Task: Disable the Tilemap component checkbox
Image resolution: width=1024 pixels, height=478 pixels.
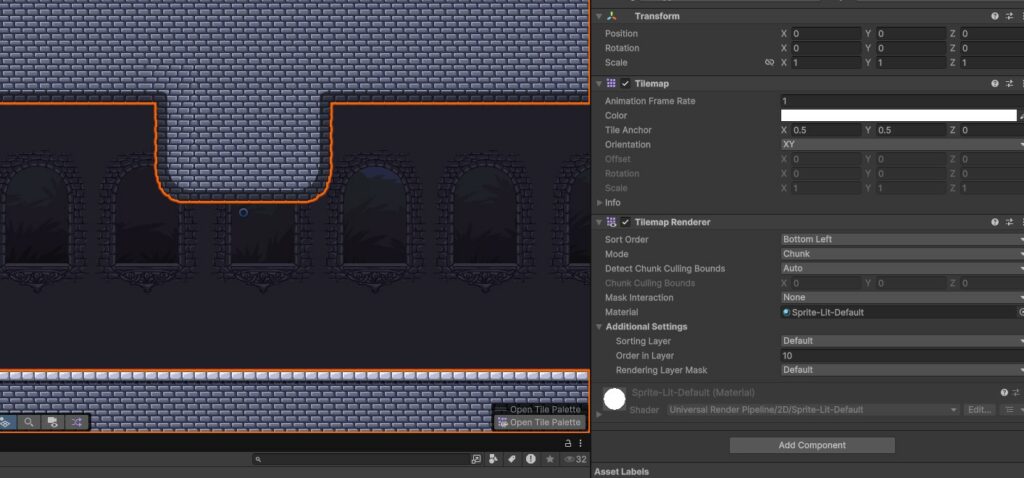Action: pos(626,84)
